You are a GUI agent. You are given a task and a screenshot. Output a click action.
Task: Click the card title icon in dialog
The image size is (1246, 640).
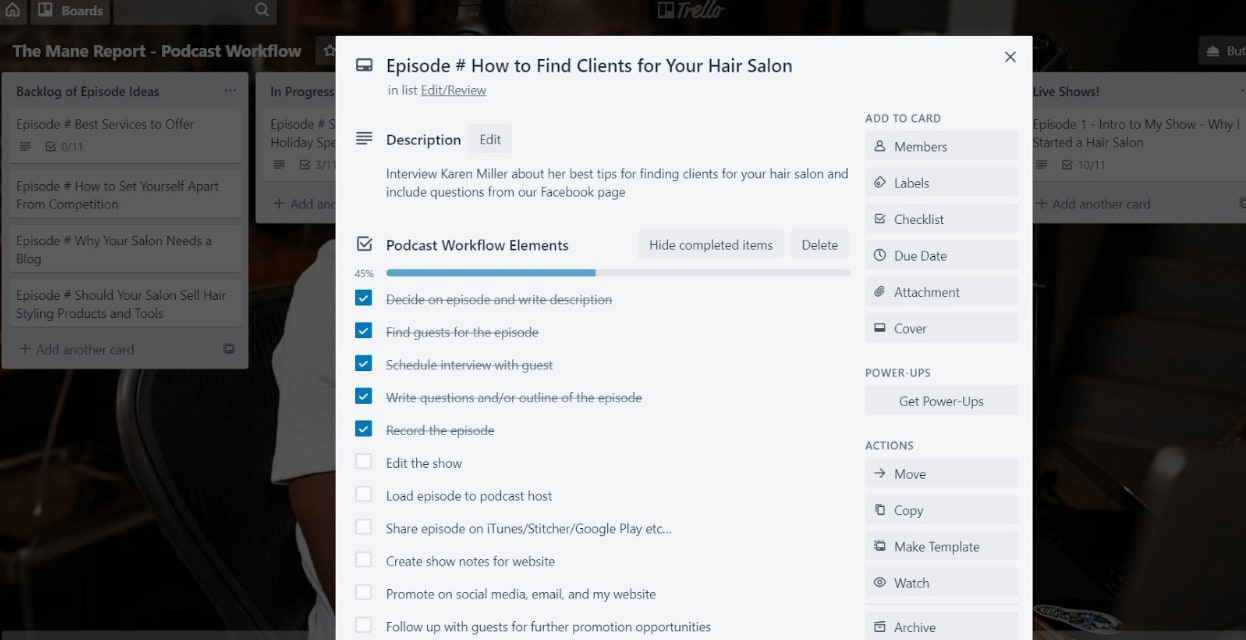pyautogui.click(x=365, y=65)
